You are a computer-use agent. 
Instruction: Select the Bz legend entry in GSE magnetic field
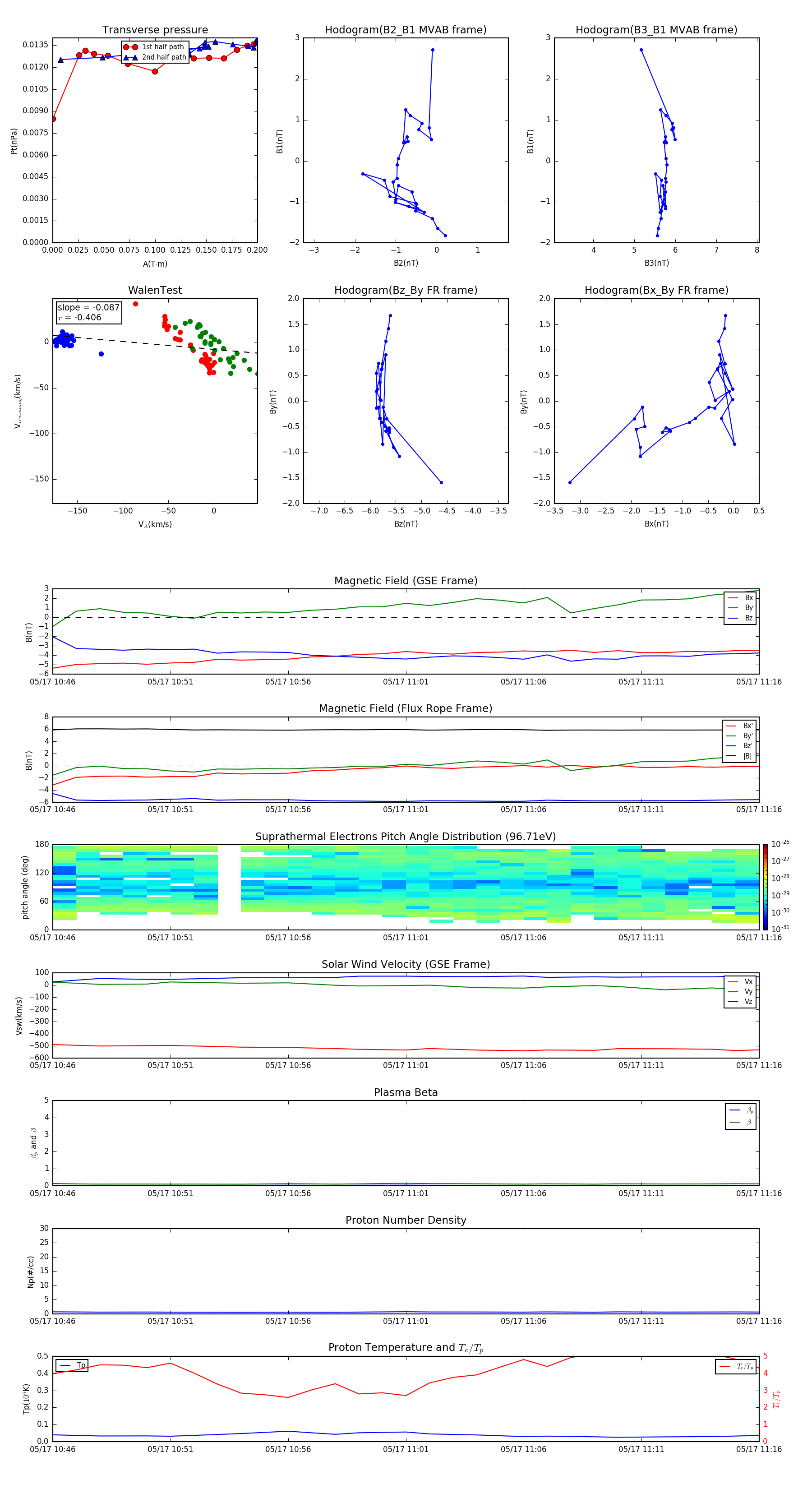(740, 618)
